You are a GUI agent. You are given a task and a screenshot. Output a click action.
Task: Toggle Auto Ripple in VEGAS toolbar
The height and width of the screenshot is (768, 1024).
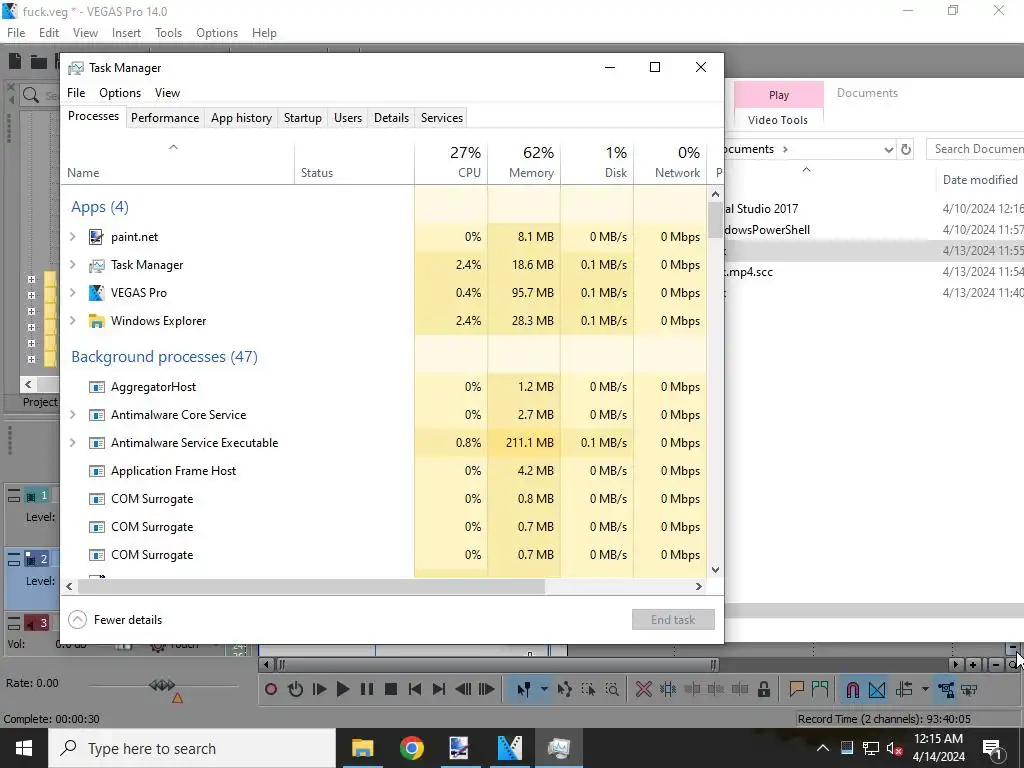click(904, 689)
